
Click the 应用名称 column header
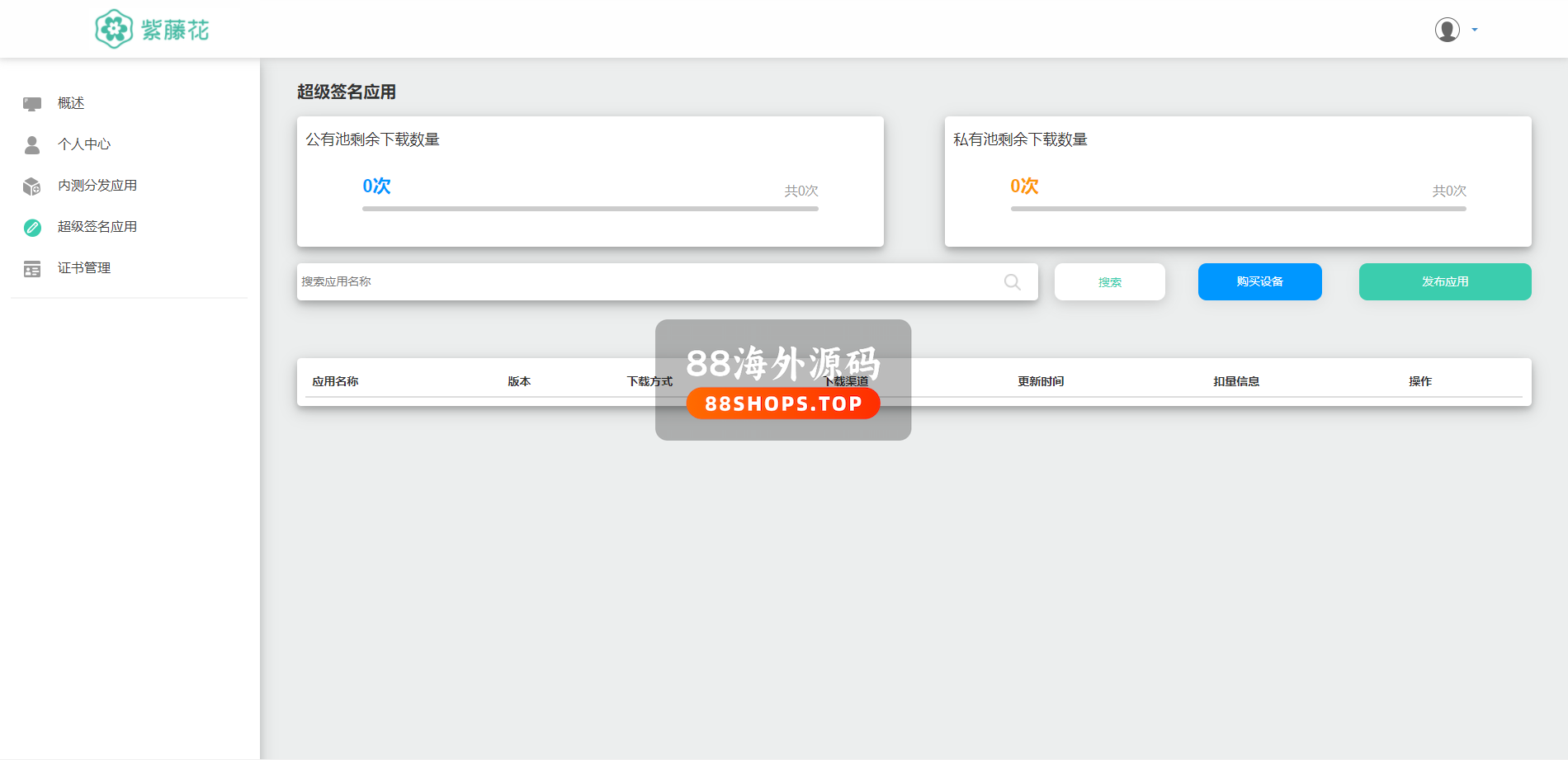point(335,381)
